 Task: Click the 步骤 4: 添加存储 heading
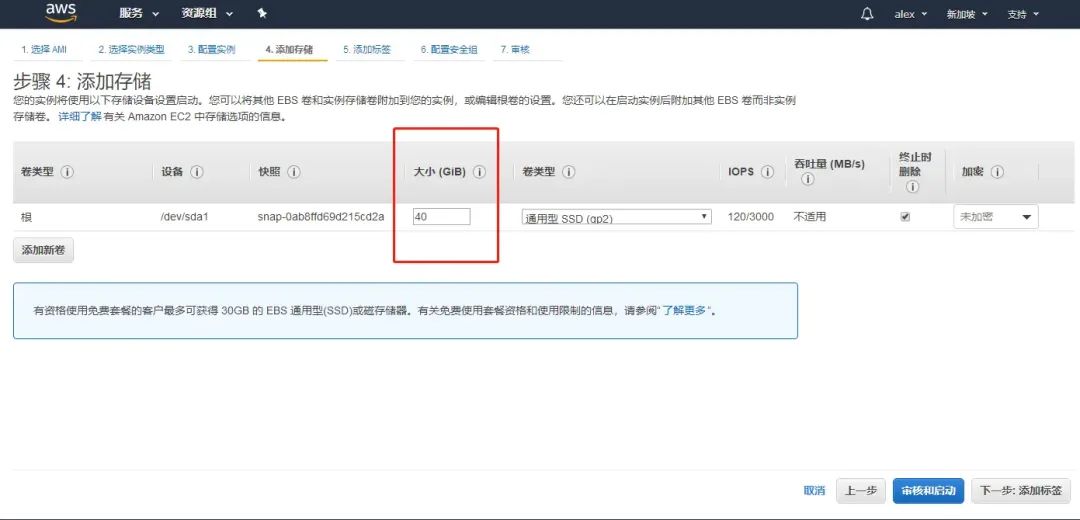coord(83,81)
